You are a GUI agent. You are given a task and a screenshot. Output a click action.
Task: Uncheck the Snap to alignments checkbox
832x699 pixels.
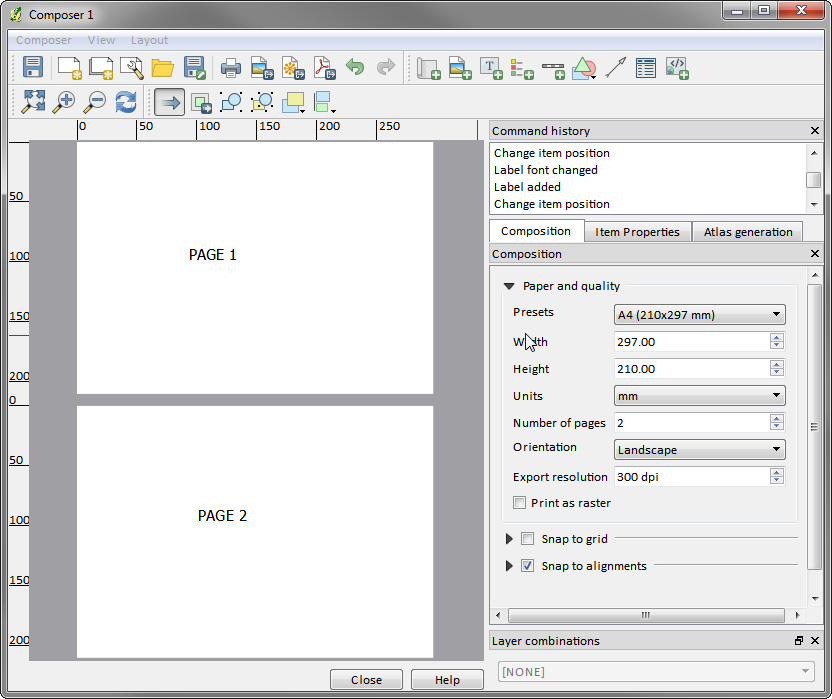(528, 566)
